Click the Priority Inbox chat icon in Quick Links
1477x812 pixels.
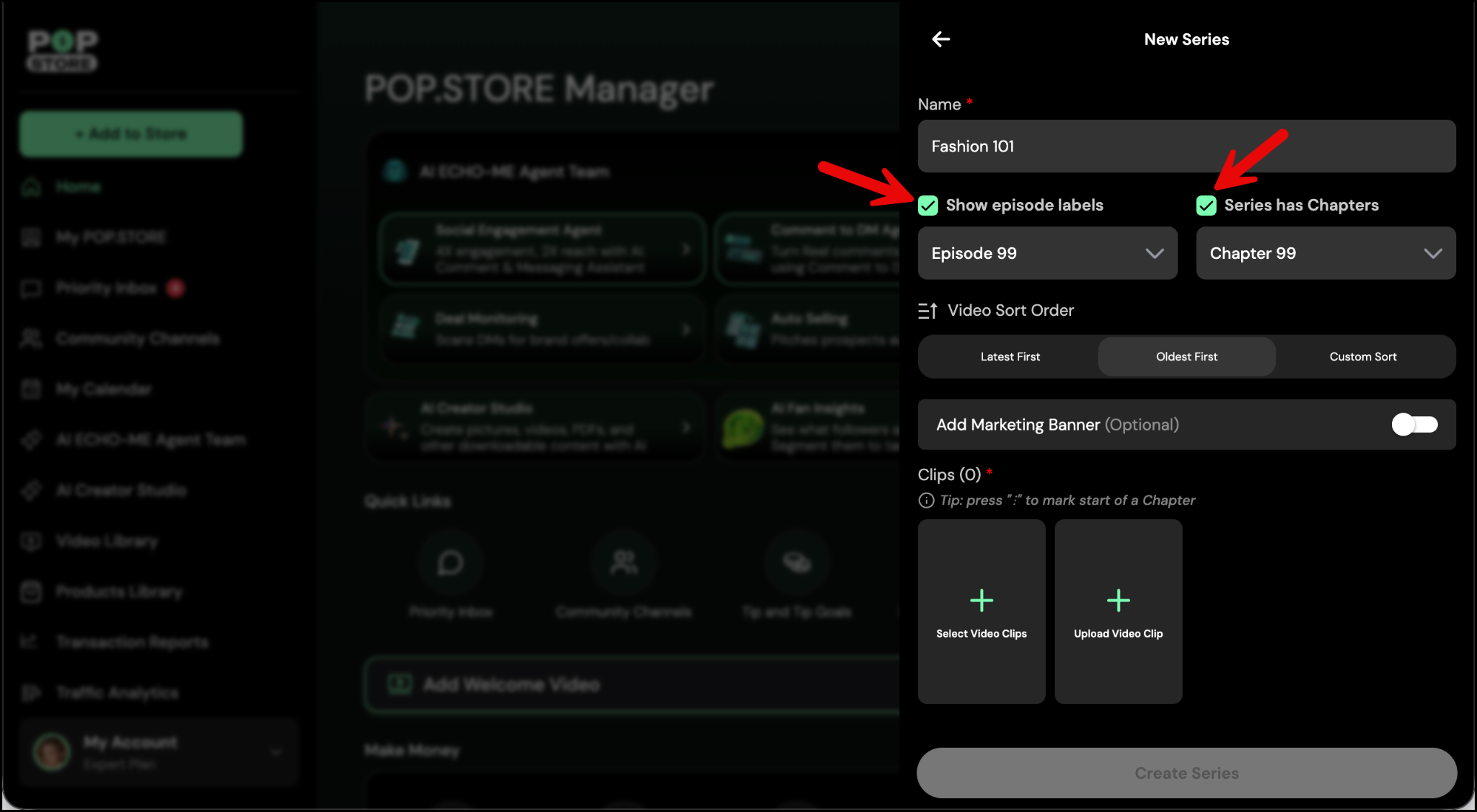(x=450, y=562)
